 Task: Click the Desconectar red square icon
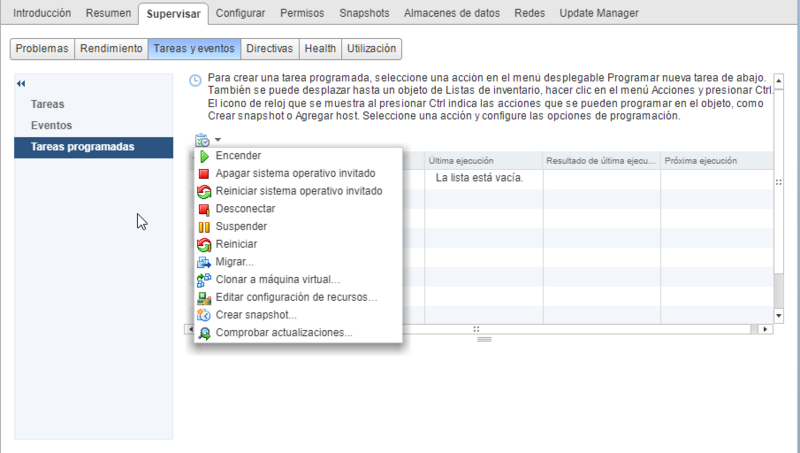[x=204, y=209]
